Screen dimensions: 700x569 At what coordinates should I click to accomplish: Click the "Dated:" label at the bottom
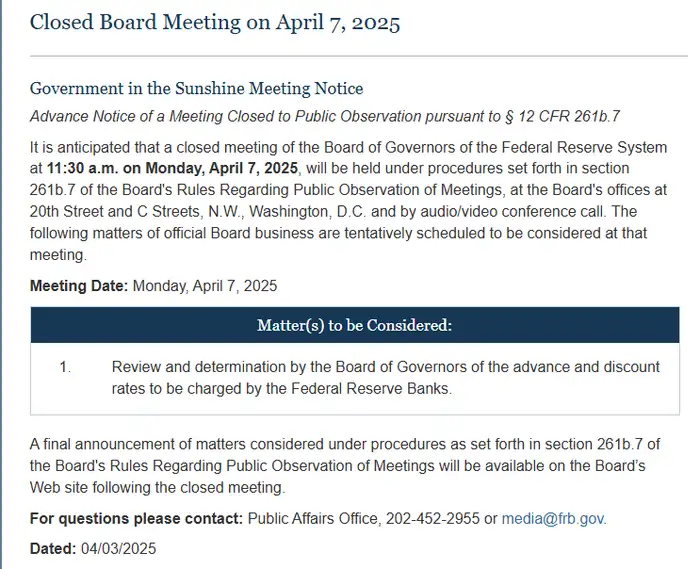pos(53,548)
